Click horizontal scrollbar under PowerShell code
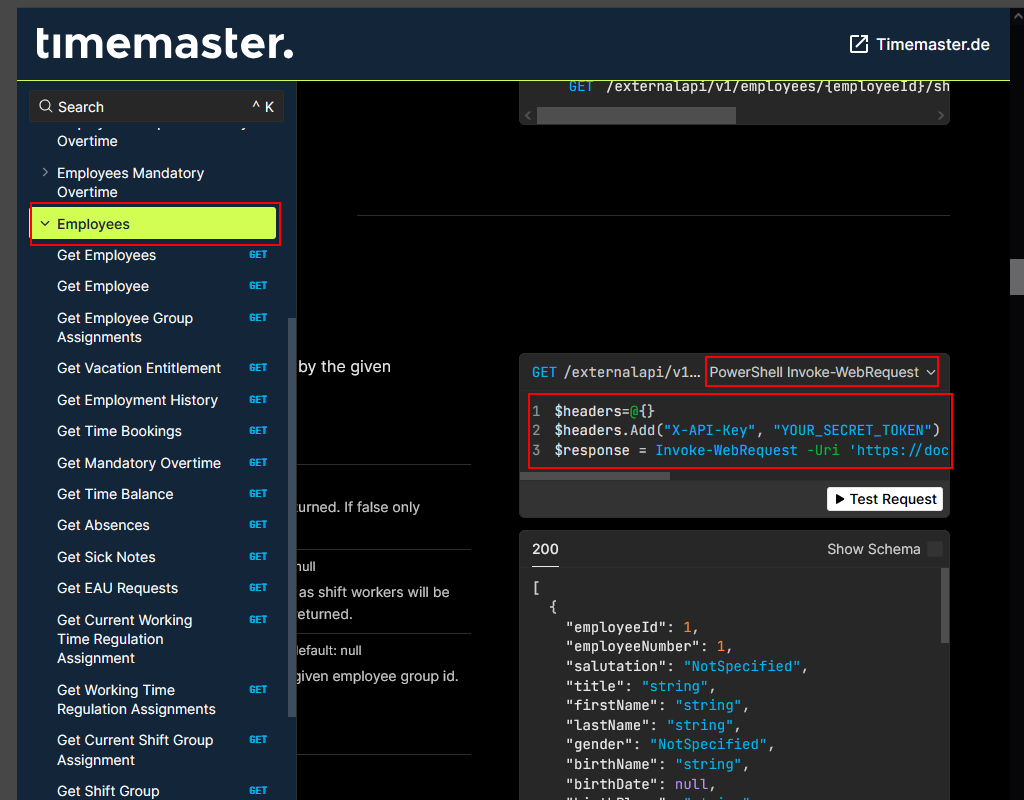Image resolution: width=1024 pixels, height=800 pixels. pyautogui.click(x=595, y=476)
